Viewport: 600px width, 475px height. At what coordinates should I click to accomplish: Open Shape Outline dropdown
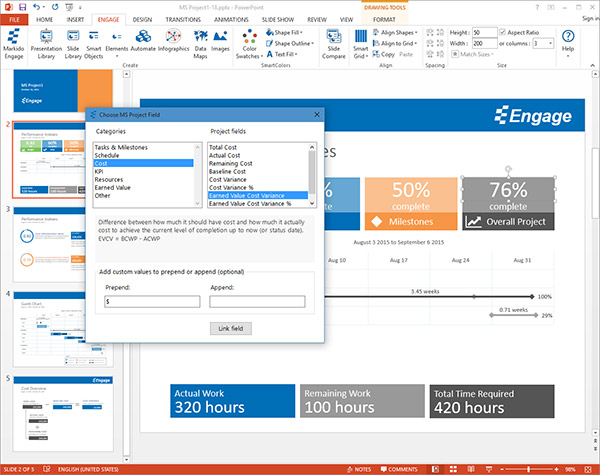(x=290, y=43)
